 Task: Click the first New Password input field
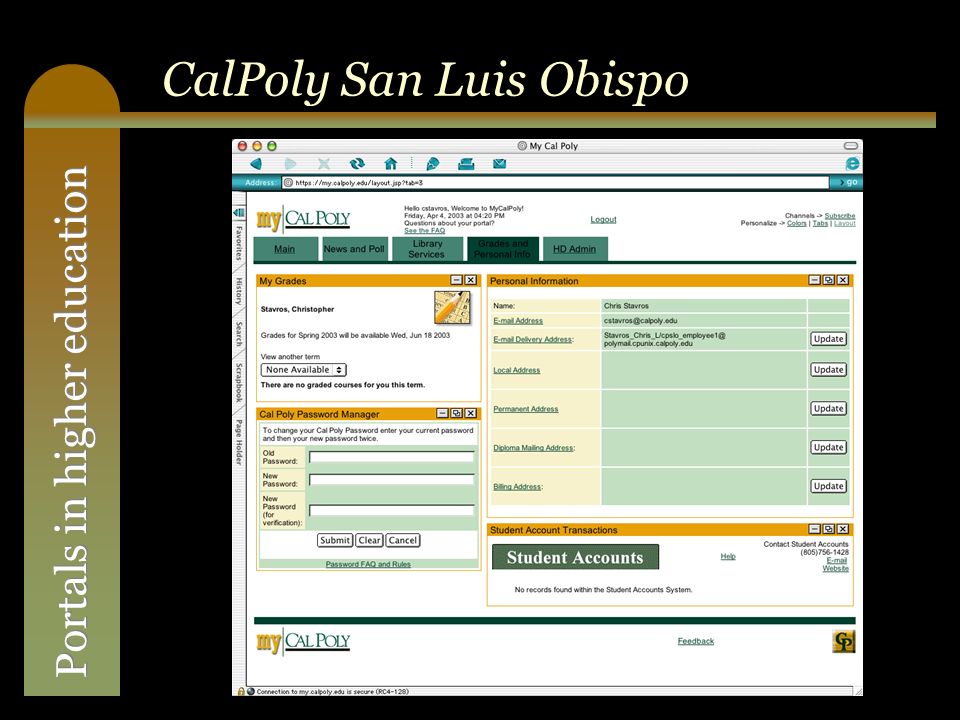click(x=392, y=479)
